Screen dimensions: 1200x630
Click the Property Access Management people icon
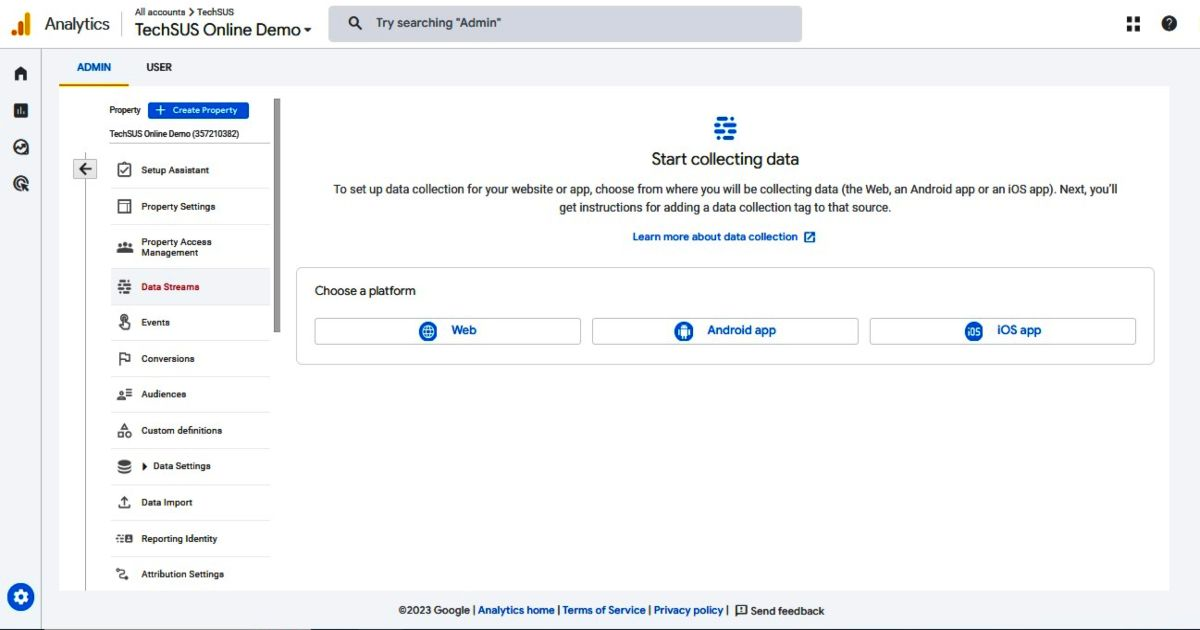point(124,247)
